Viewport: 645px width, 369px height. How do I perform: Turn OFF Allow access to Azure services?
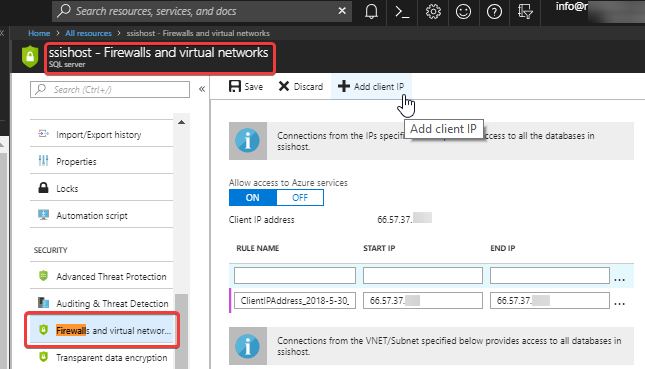point(300,197)
